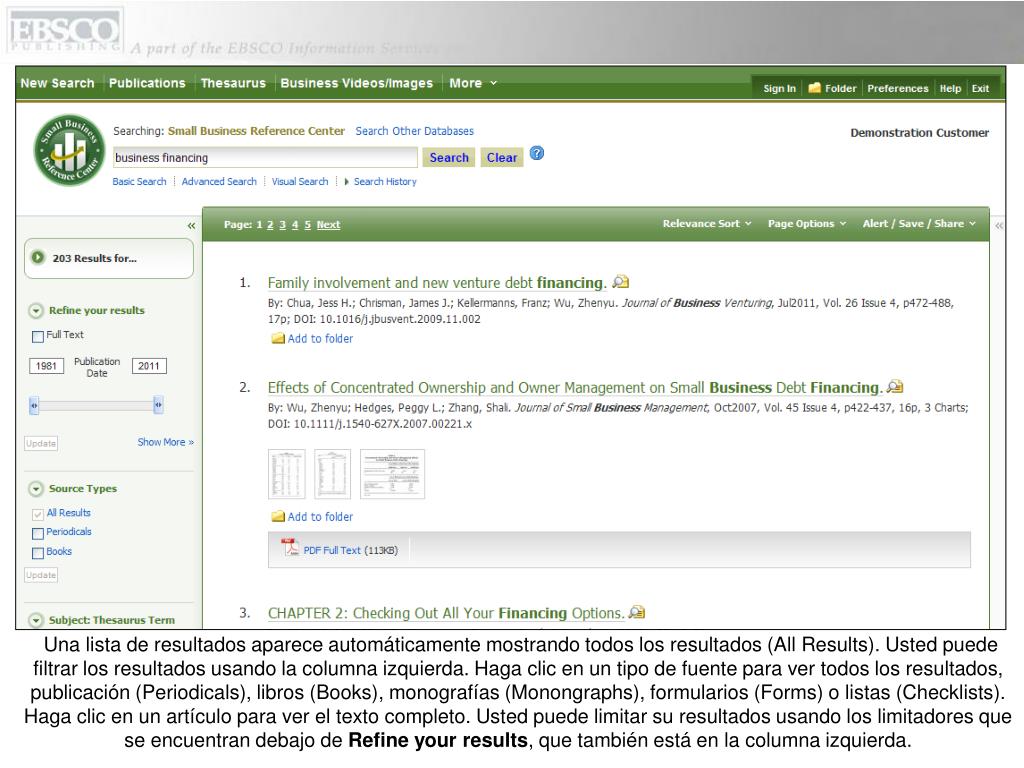1024x768 pixels.
Task: Click the blue help question mark icon
Action: (537, 153)
